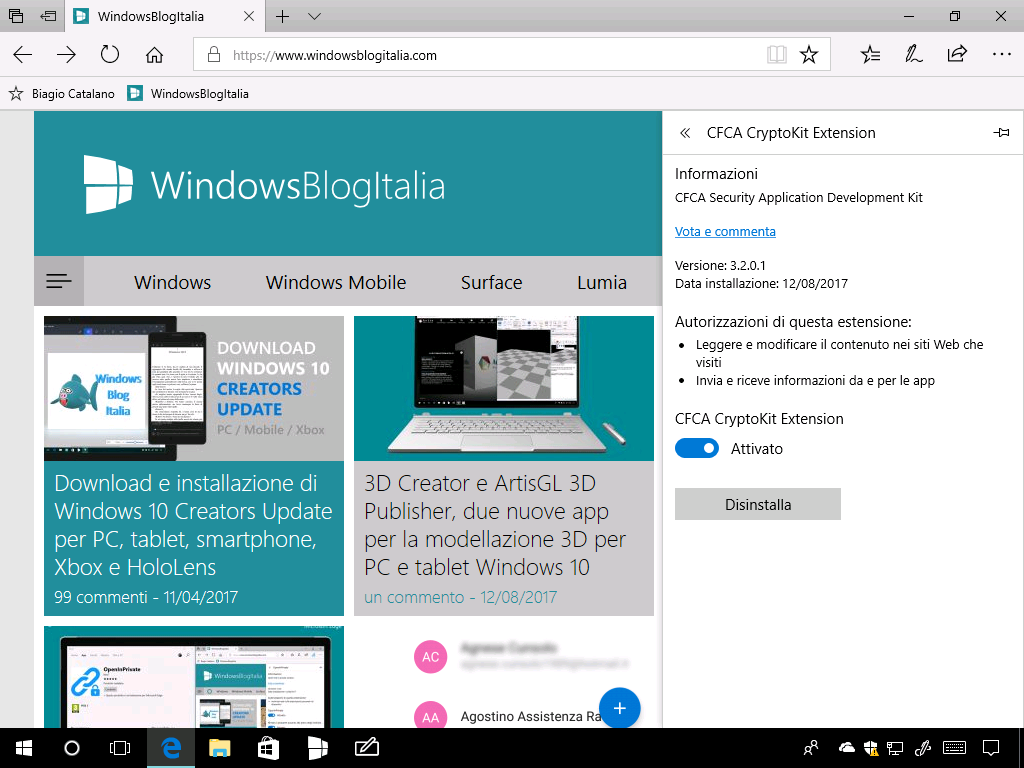Open the Surface menu item

coord(491,282)
